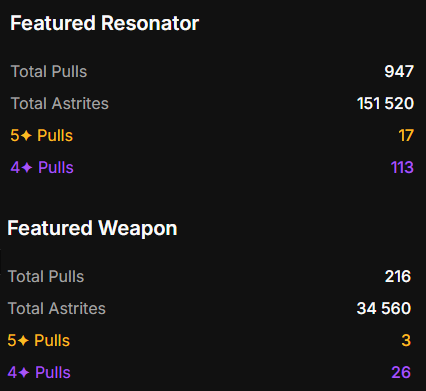Click the Resonator Total Pulls label
The width and height of the screenshot is (426, 391).
pos(49,71)
